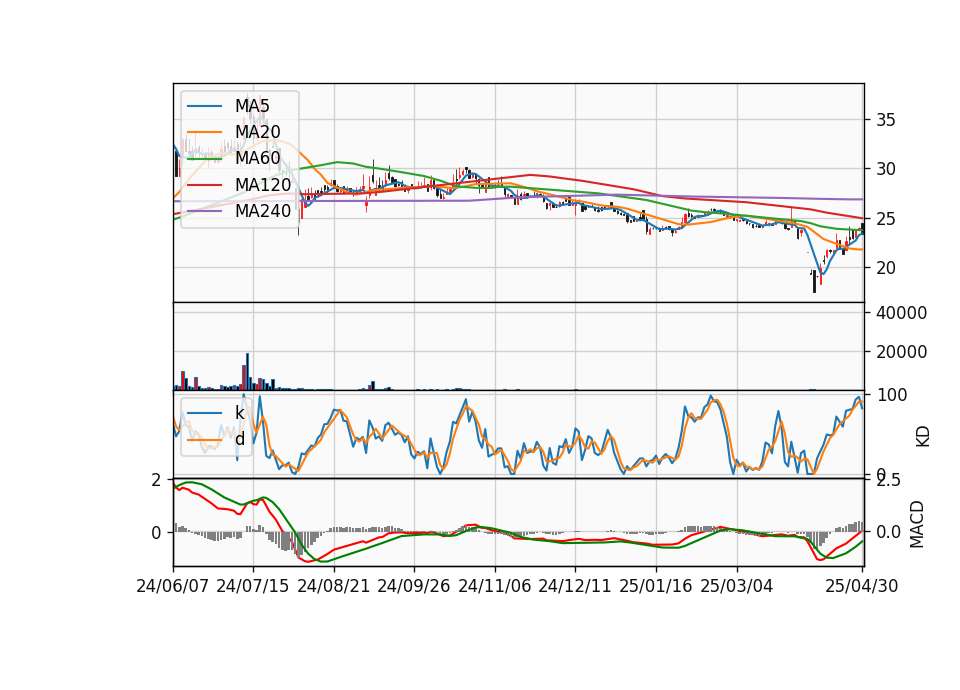Click the 24/07/15 date axis label

[253, 586]
